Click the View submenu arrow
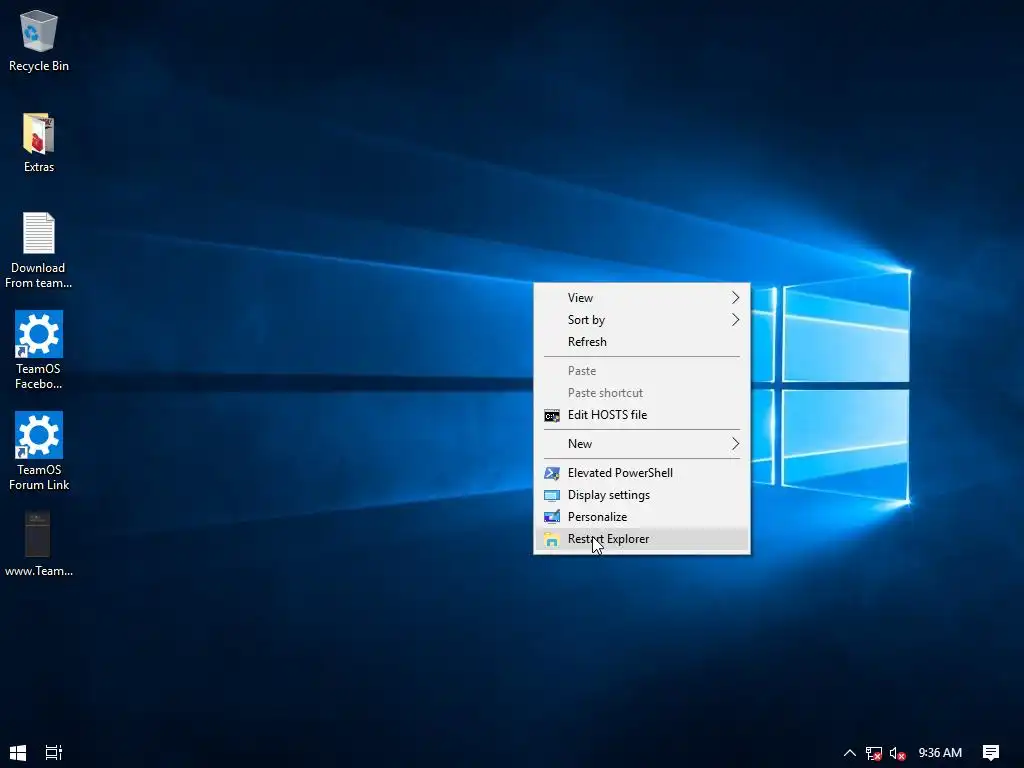The image size is (1024, 768). coord(735,298)
